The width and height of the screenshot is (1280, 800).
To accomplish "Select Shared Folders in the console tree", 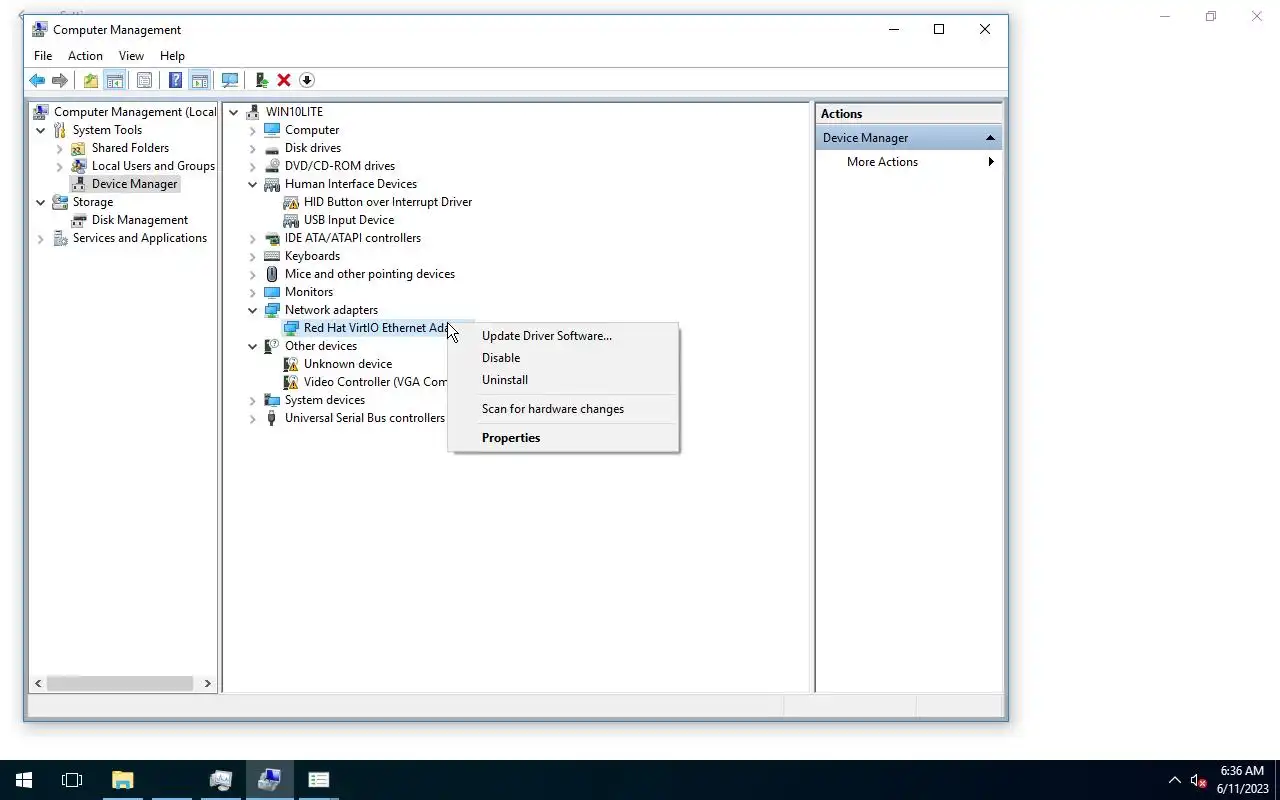I will point(130,148).
